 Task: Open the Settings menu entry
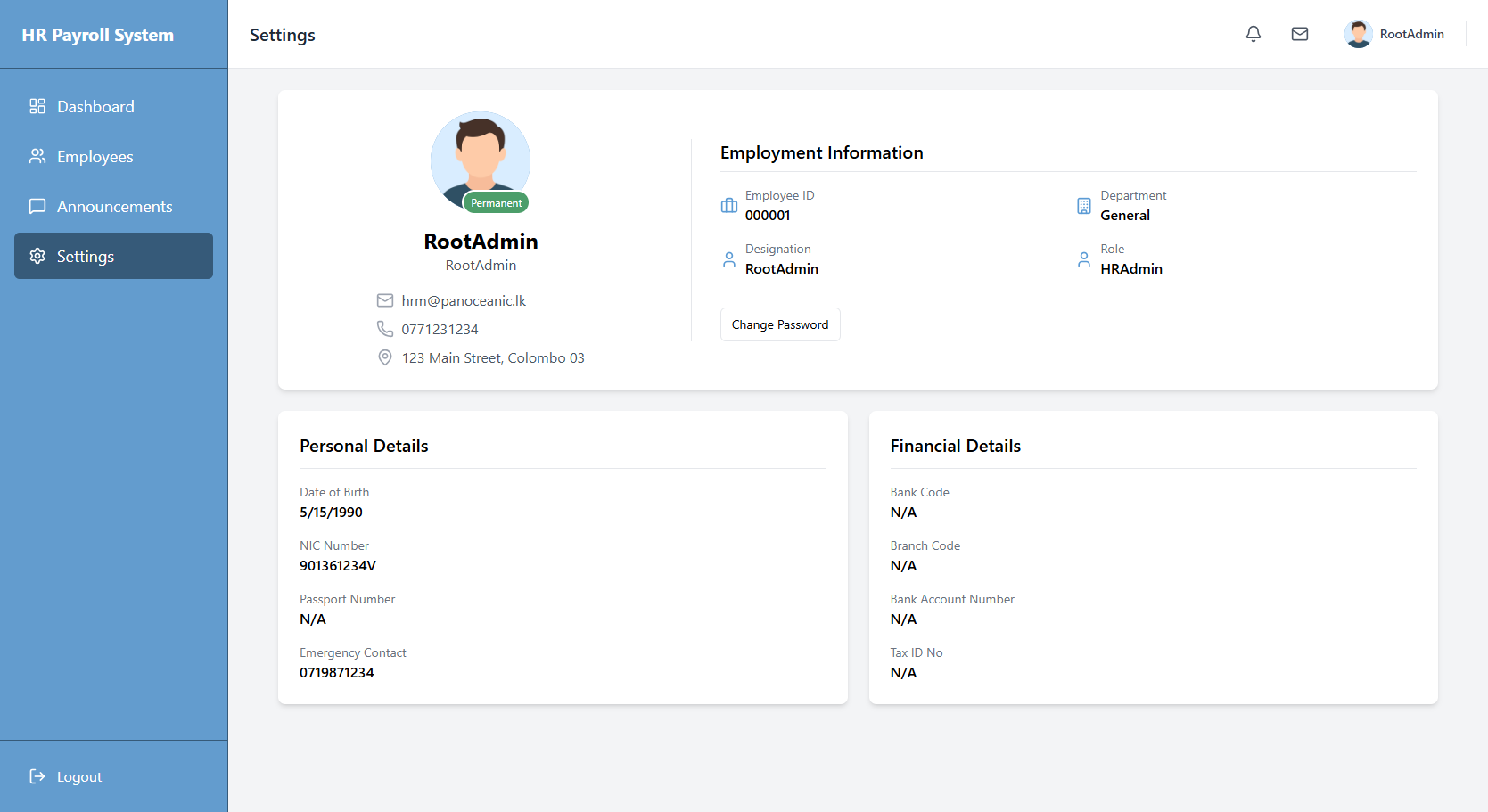(86, 256)
